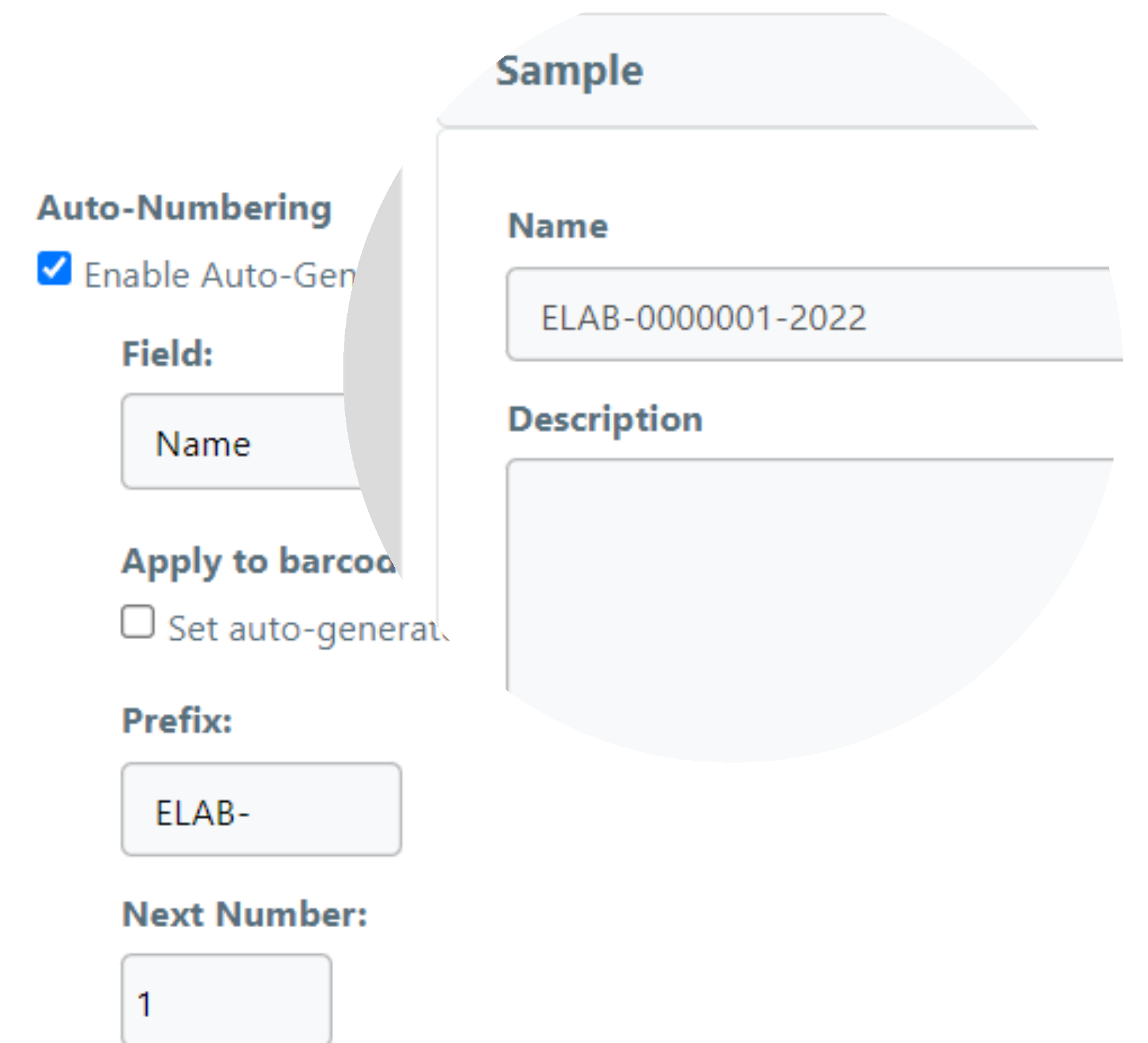Image resolution: width=1148 pixels, height=1043 pixels.
Task: Click the Enable Auto-Gen label text
Action: (220, 275)
